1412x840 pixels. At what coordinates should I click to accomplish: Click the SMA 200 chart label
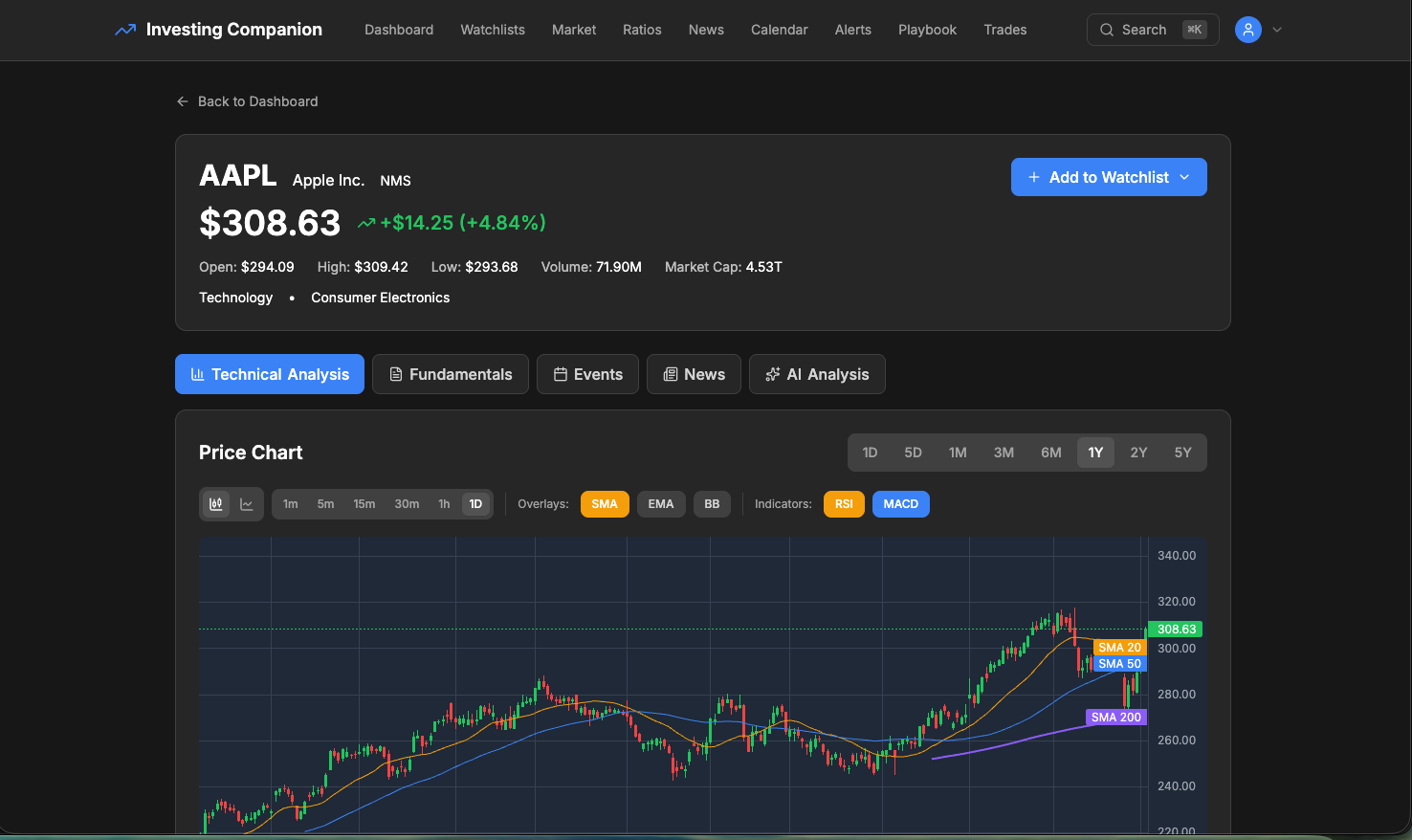(x=1116, y=717)
